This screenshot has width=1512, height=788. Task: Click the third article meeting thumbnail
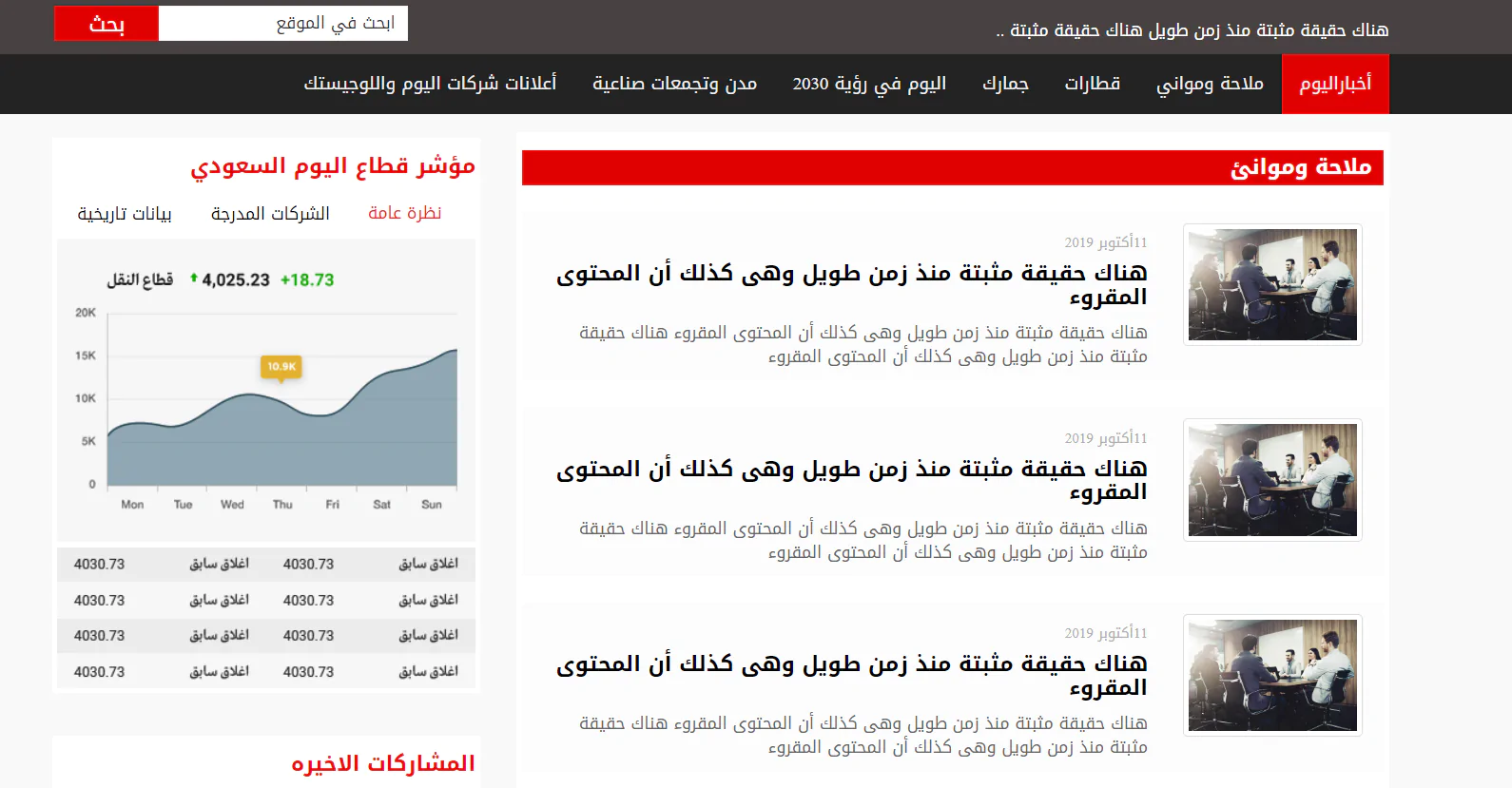click(x=1271, y=675)
